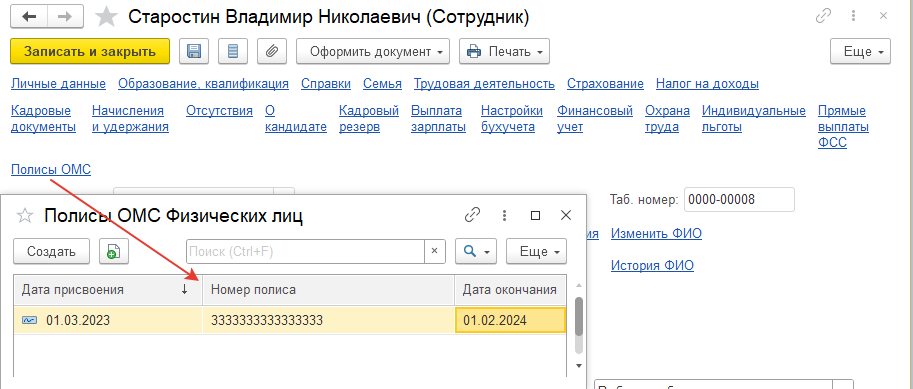The image size is (913, 389).
Task: Click policies list vertical scrollbar thumb
Action: coord(579,317)
